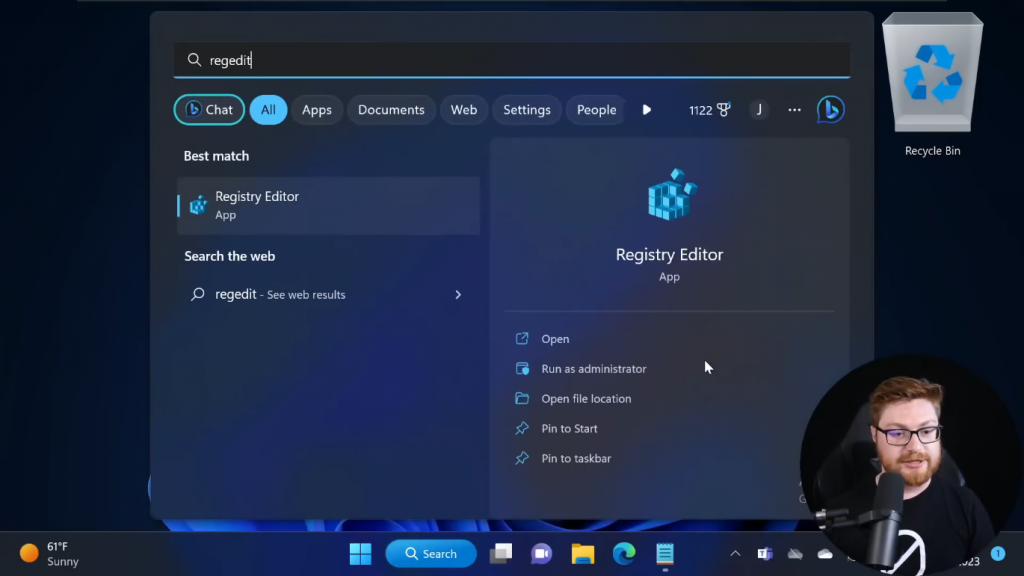Click Run as administrator shield icon
The image size is (1024, 576).
pos(522,368)
